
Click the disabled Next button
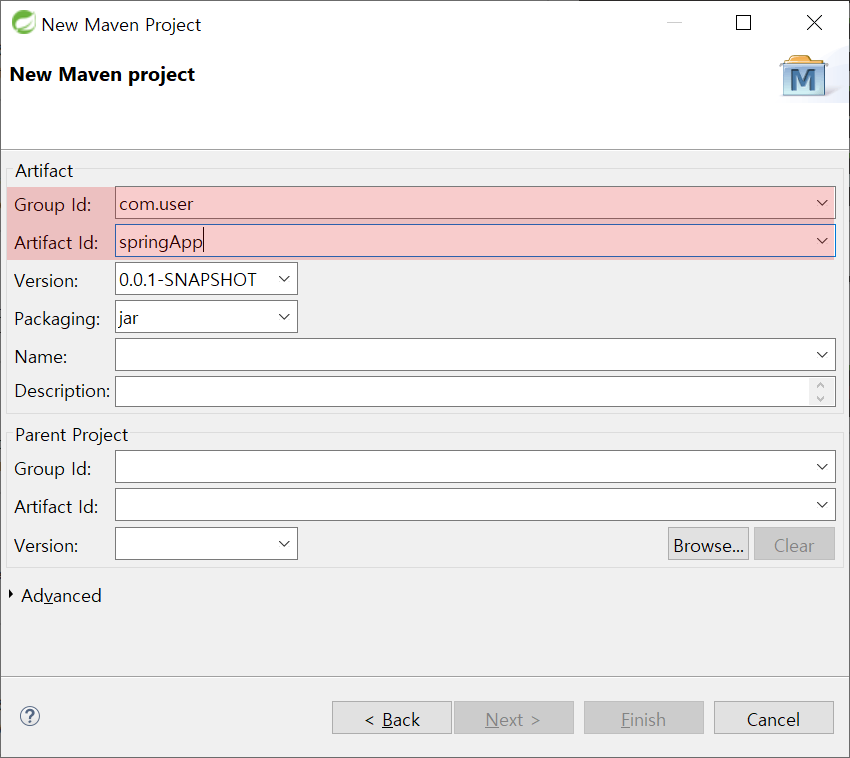[x=514, y=718]
